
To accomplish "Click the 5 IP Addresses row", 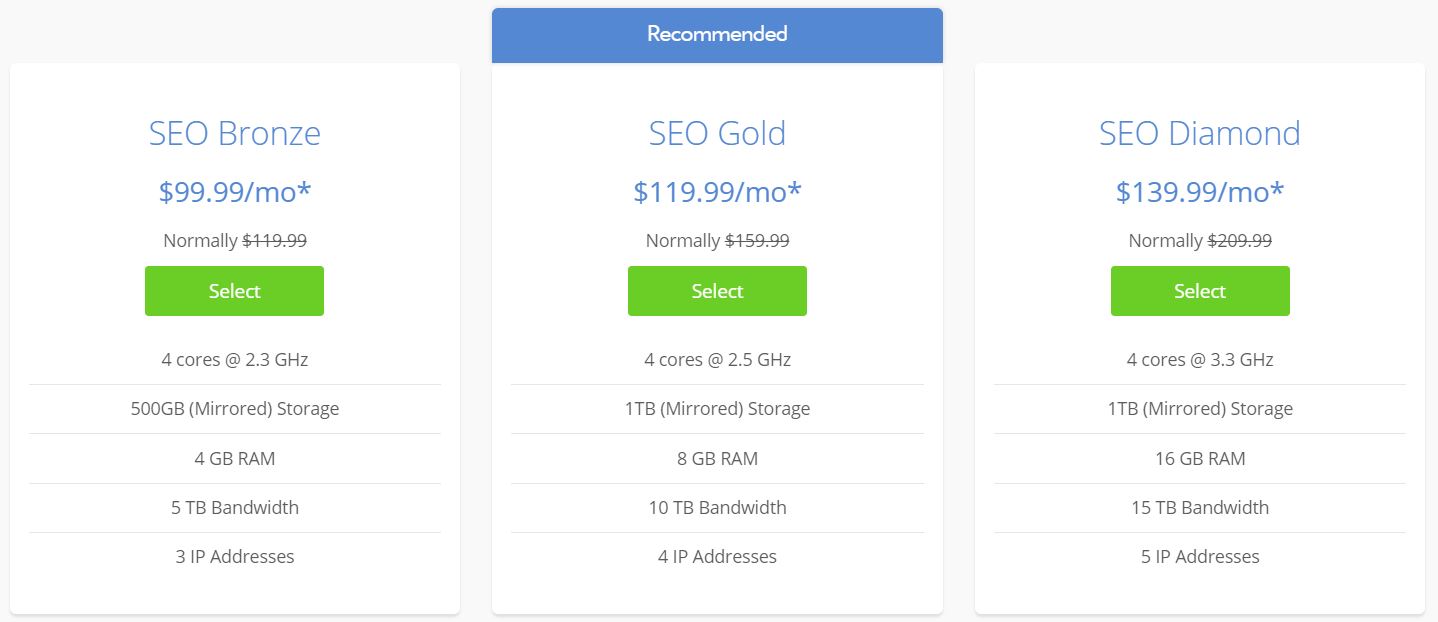I will point(1200,557).
